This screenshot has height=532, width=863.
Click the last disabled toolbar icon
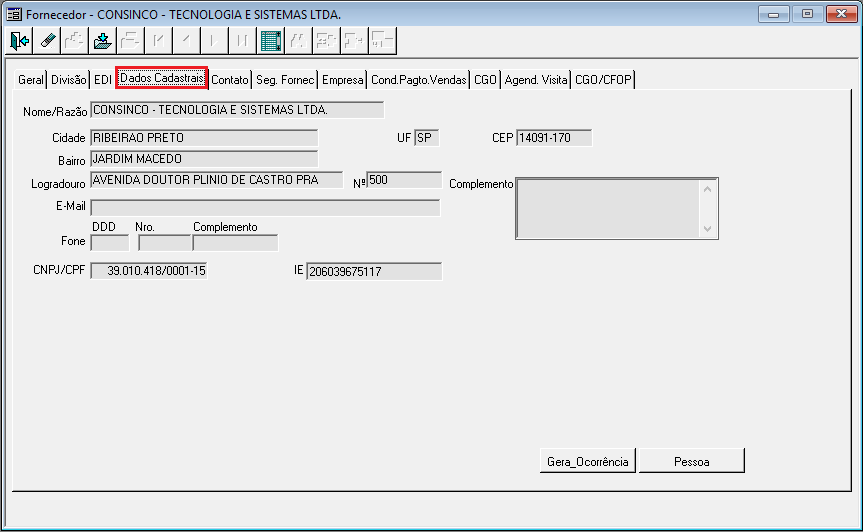tap(383, 41)
